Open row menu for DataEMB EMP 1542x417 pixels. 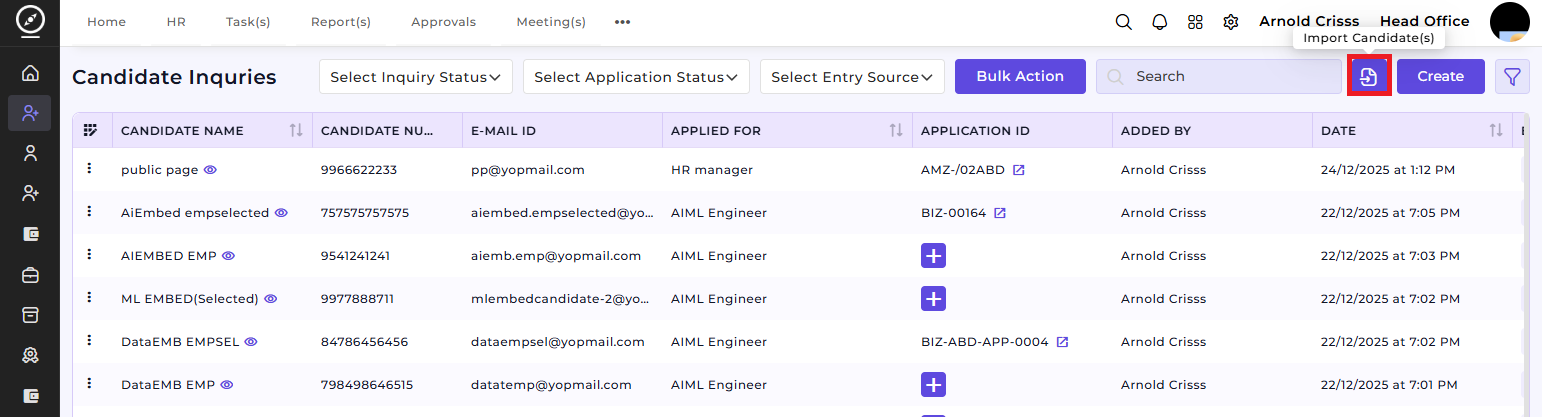coord(90,384)
